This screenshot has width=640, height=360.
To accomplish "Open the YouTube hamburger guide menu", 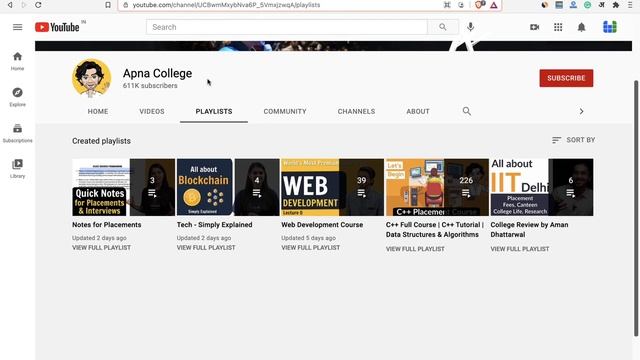I will coord(18,27).
